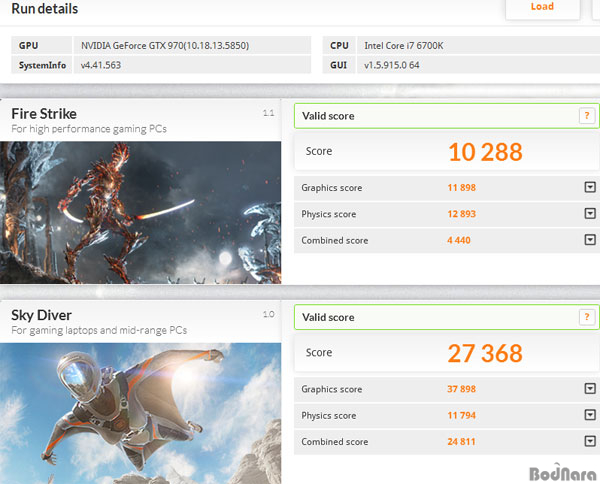Expand Fire Strike Graphics score details
Screen dimensions: 600x484
point(590,187)
